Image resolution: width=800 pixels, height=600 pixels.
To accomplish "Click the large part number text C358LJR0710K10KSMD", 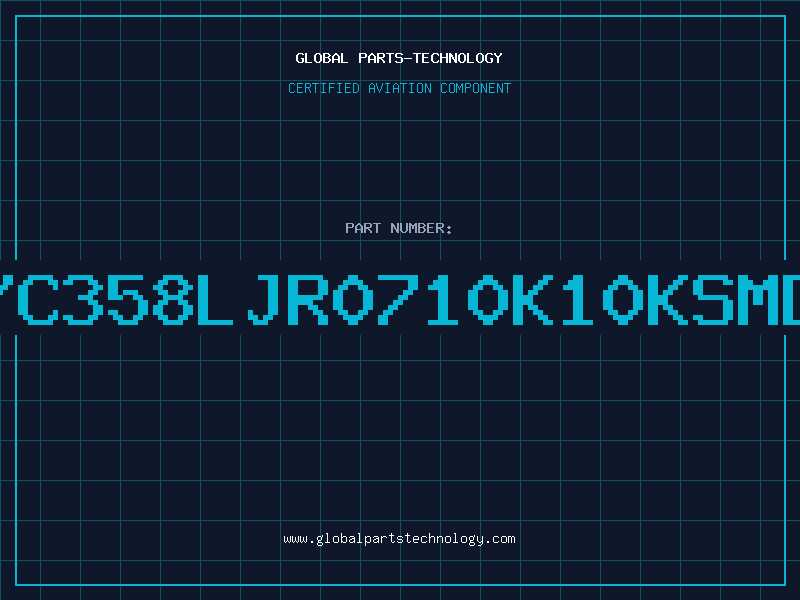I will [x=400, y=299].
